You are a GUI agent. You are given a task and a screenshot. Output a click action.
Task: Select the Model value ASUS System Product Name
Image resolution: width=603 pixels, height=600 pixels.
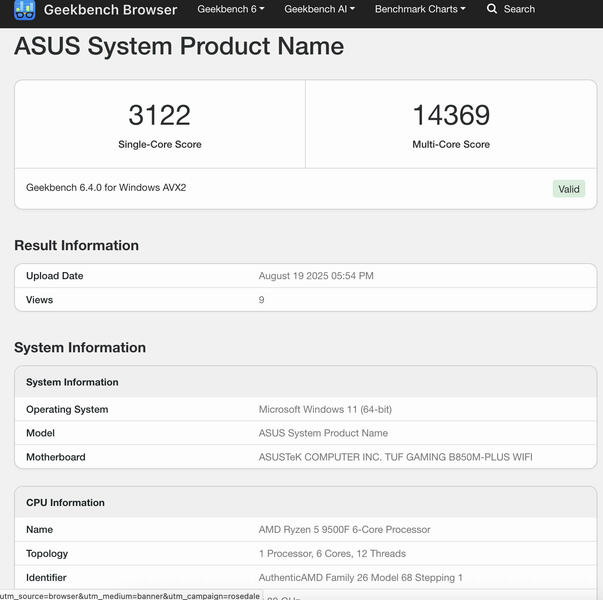[x=323, y=433]
